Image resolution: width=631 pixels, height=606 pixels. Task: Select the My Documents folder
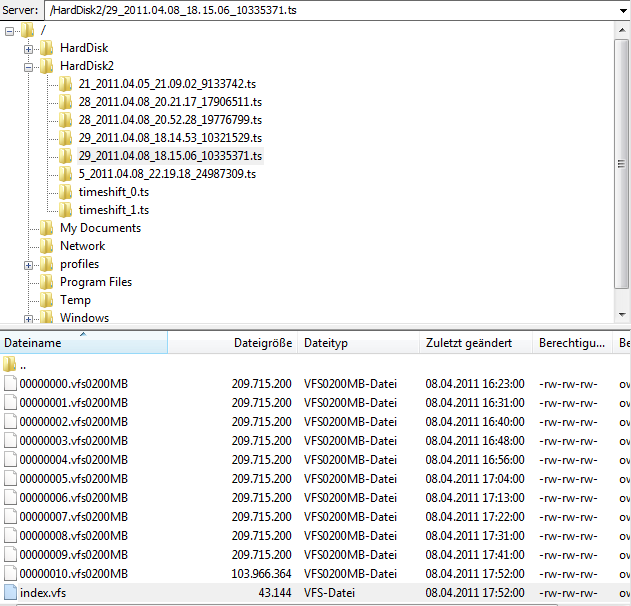click(x=101, y=228)
